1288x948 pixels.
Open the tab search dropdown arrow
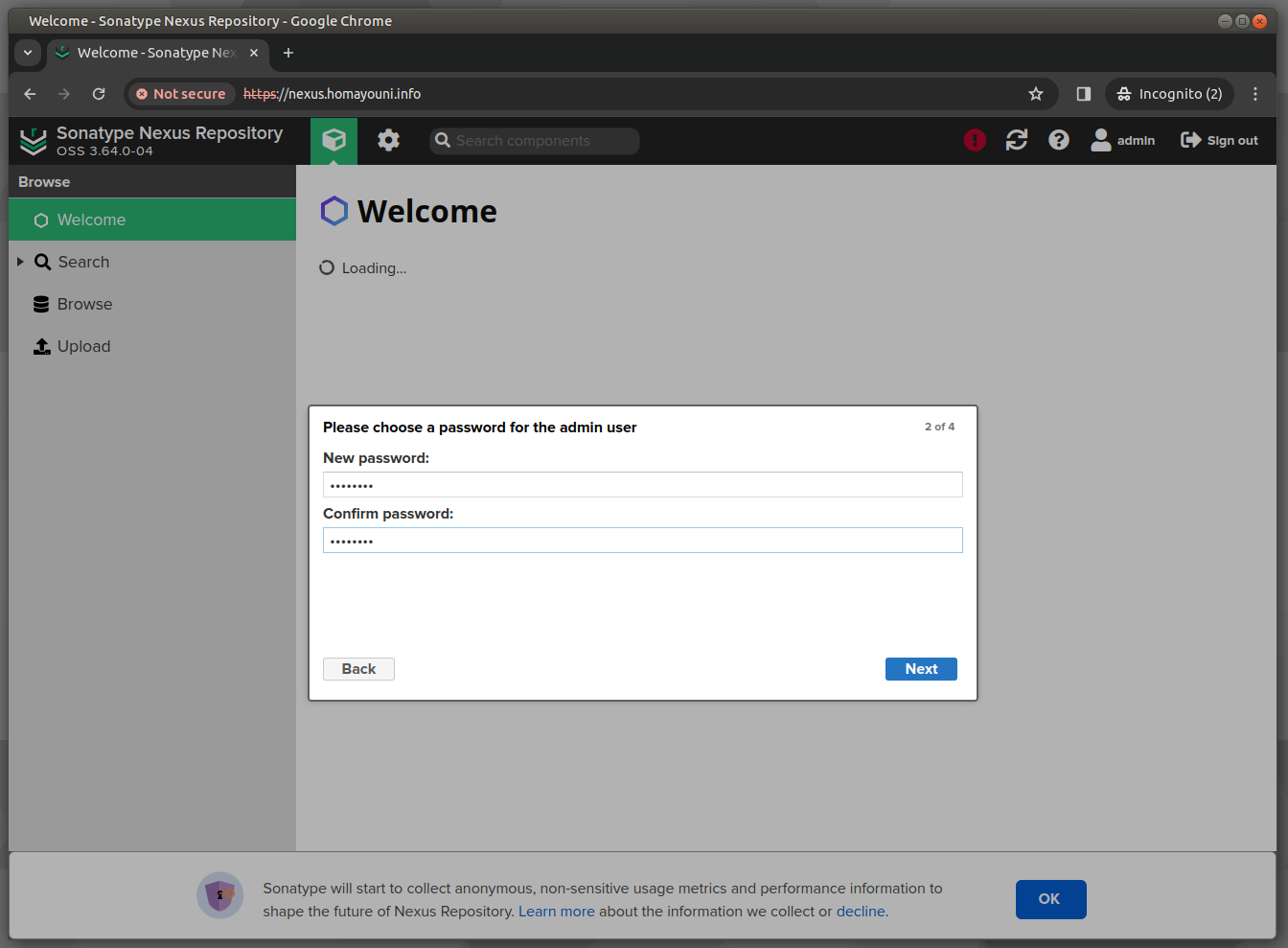tap(28, 53)
